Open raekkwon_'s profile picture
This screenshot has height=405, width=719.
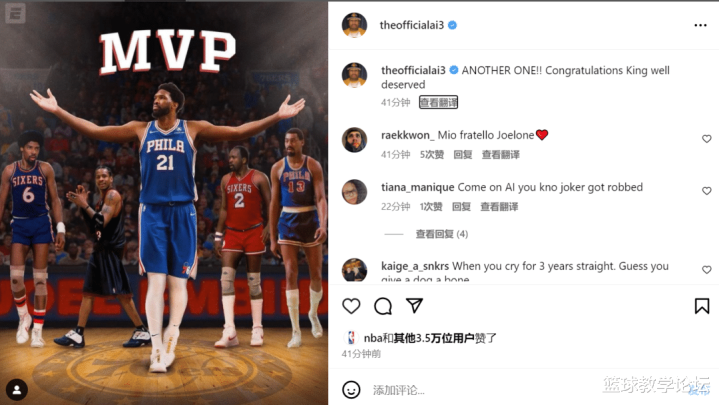354,140
